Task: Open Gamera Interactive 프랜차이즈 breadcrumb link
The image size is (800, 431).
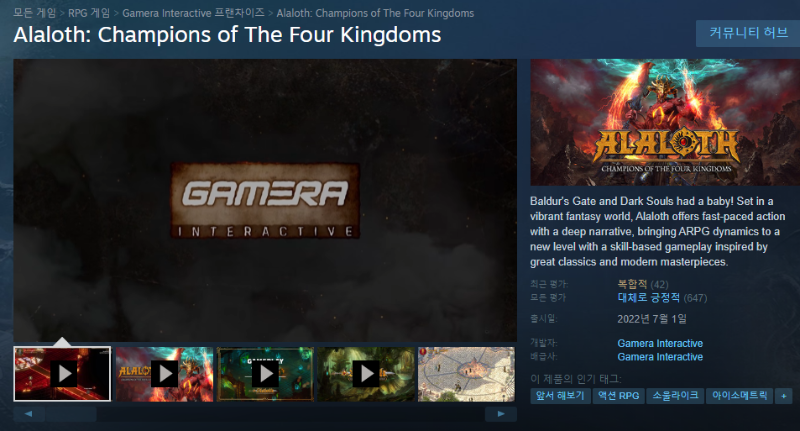Action: tap(193, 13)
